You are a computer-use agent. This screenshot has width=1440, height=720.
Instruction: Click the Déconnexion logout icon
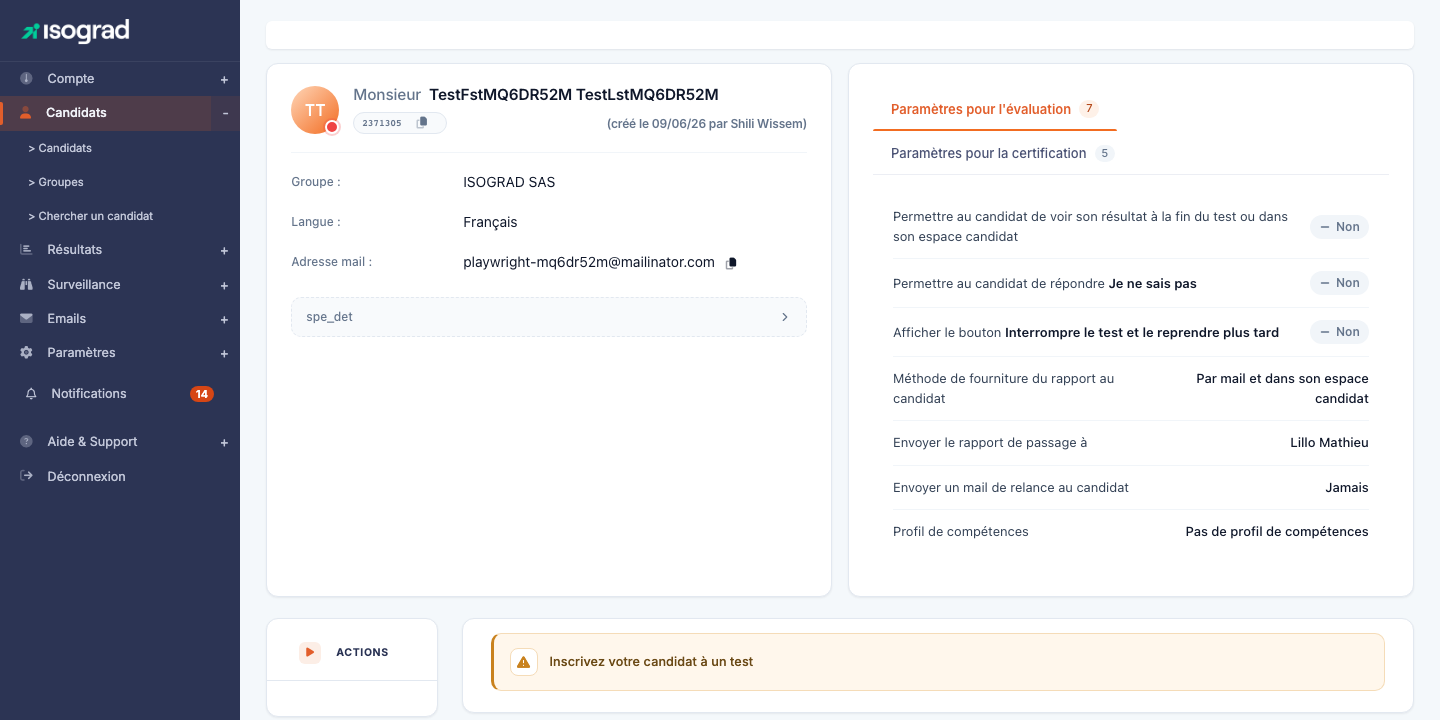point(26,477)
